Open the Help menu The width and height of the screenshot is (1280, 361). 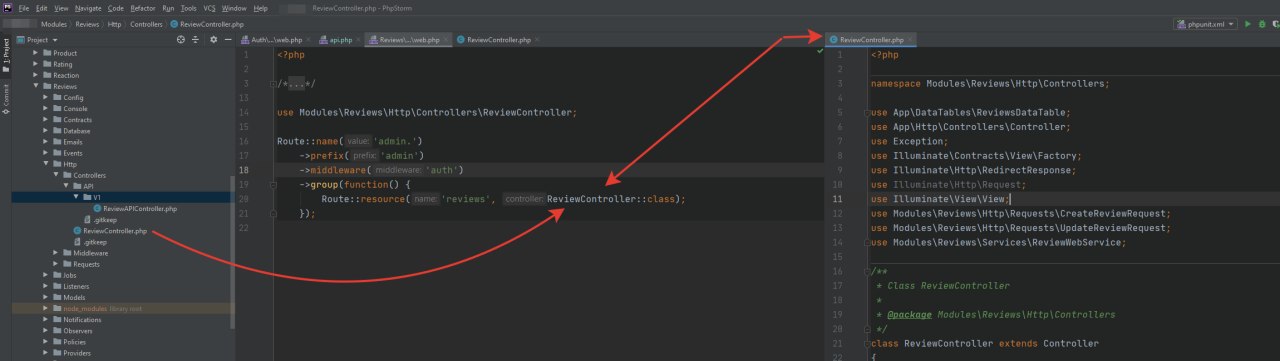[261, 7]
